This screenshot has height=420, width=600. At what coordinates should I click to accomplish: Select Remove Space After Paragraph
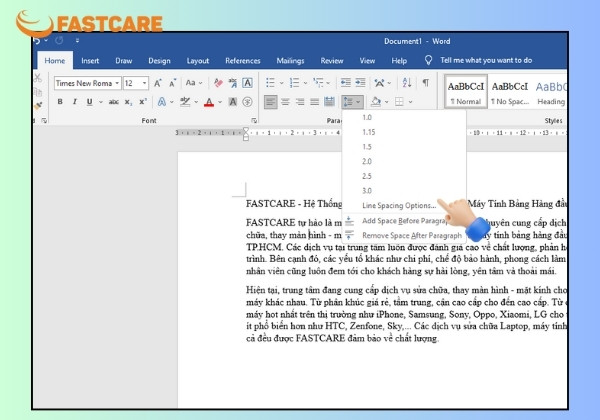[x=404, y=235]
